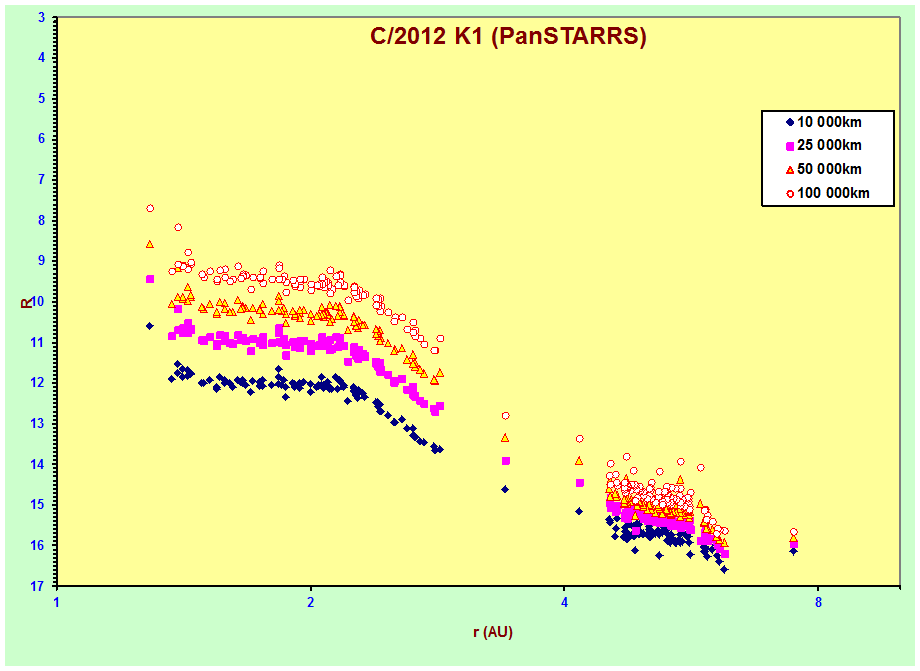Click y-axis tick label 6
Viewport: 920px width, 671px height.
click(x=41, y=139)
